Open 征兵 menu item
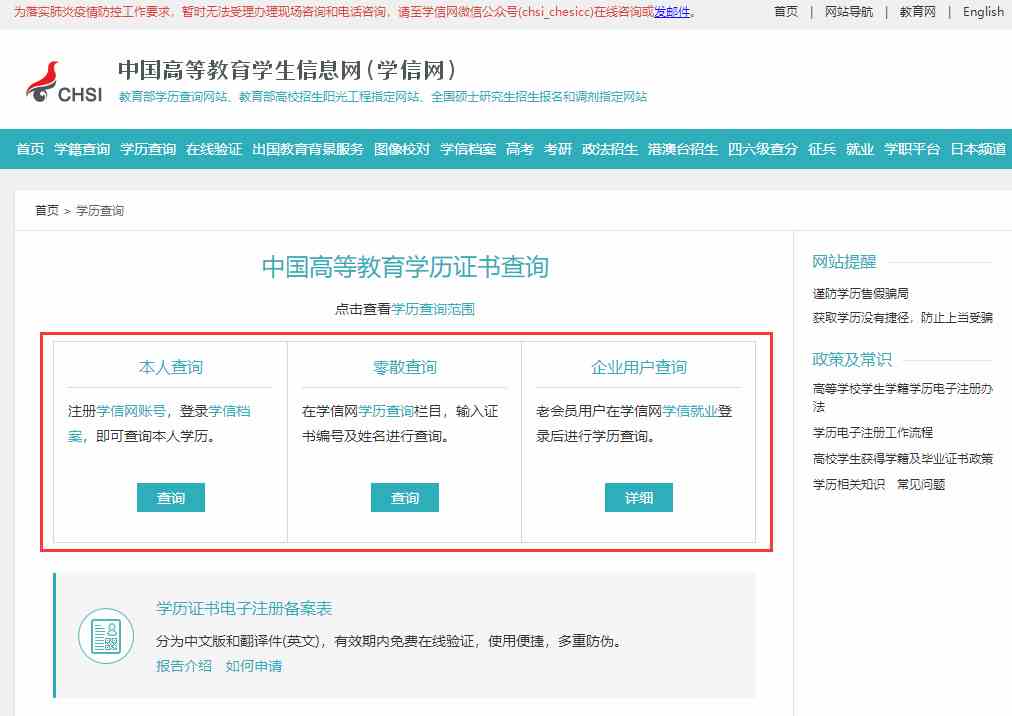1012x716 pixels. [822, 149]
